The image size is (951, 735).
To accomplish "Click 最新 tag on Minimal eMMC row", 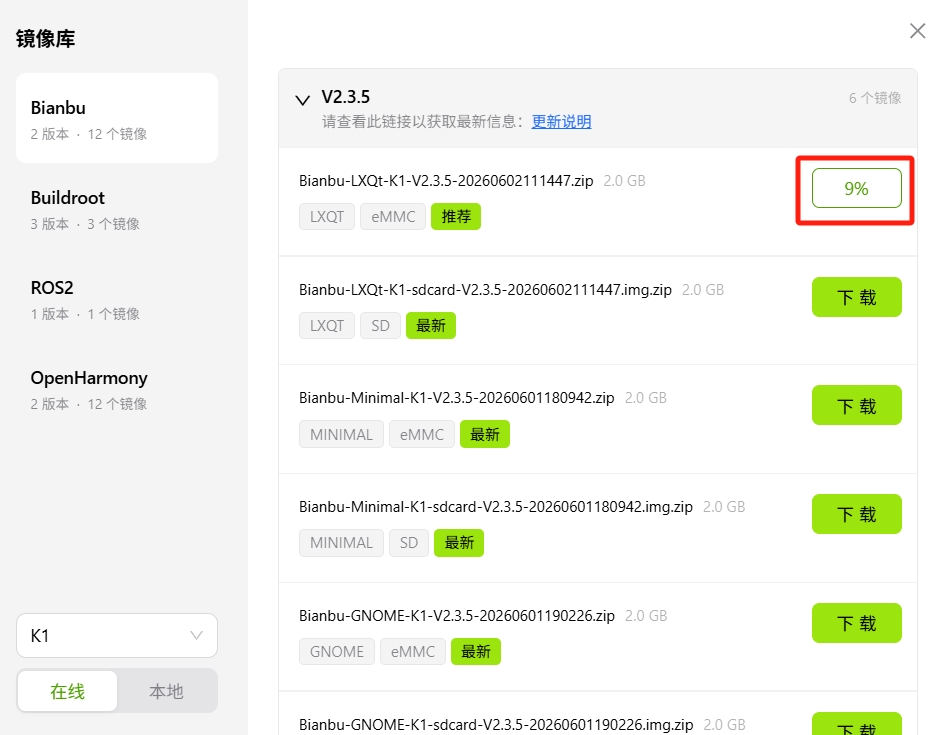I will tap(485, 434).
